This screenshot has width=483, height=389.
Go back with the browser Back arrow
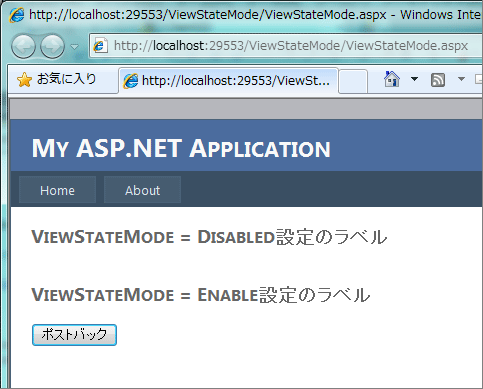[x=23, y=47]
